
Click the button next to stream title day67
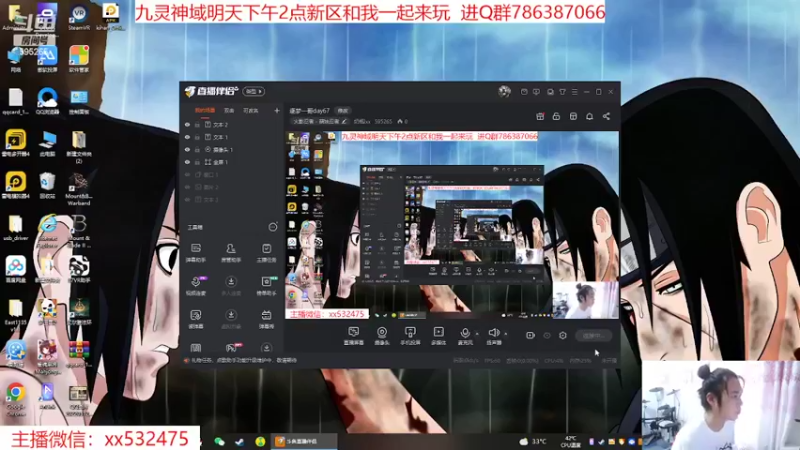click(343, 110)
